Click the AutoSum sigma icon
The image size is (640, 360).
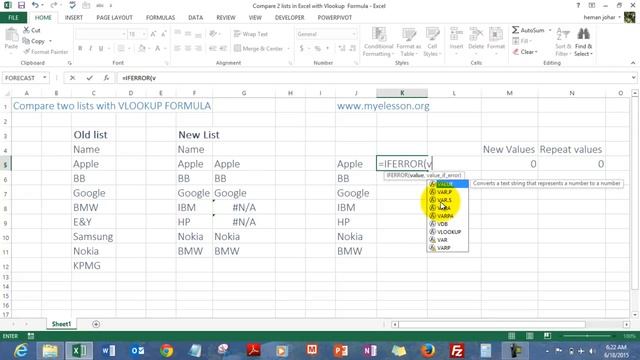[516, 30]
